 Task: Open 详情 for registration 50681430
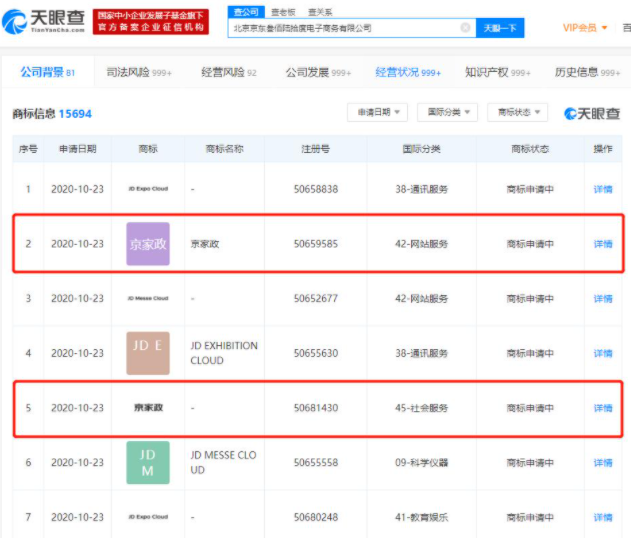(x=603, y=408)
